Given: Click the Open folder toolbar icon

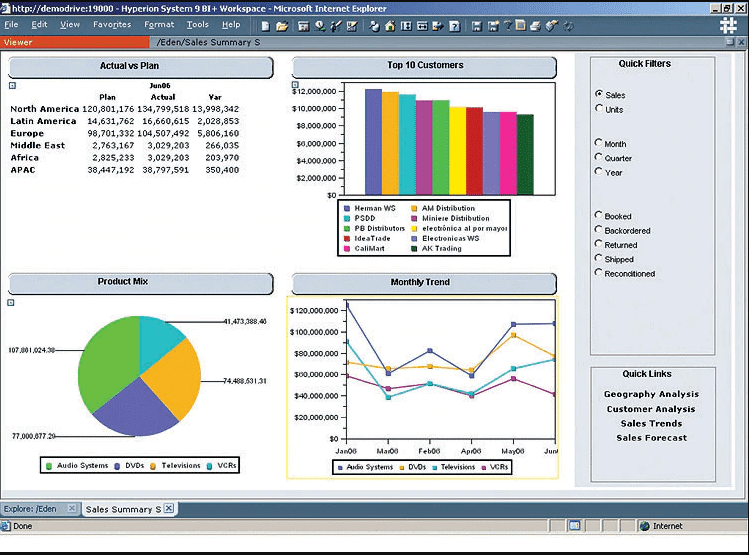Looking at the screenshot, I should click(x=282, y=25).
